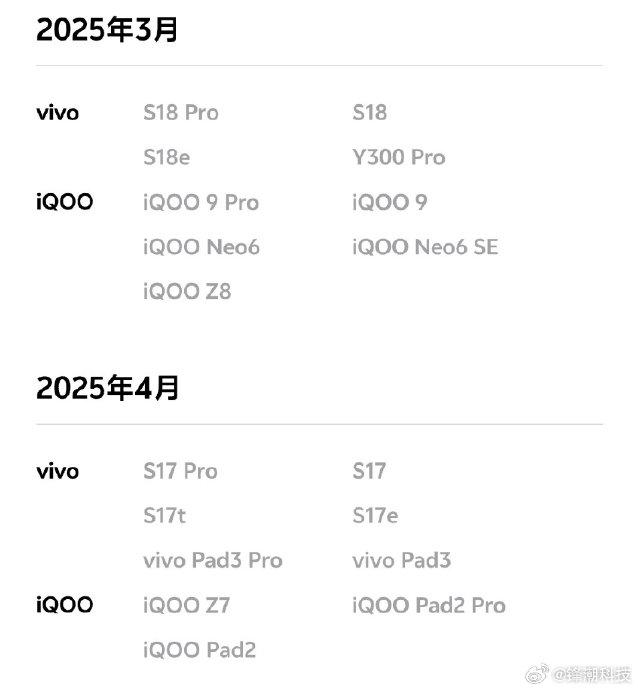Viewport: 638px width, 690px height.
Task: Open the S18 model entry
Action: tap(370, 113)
